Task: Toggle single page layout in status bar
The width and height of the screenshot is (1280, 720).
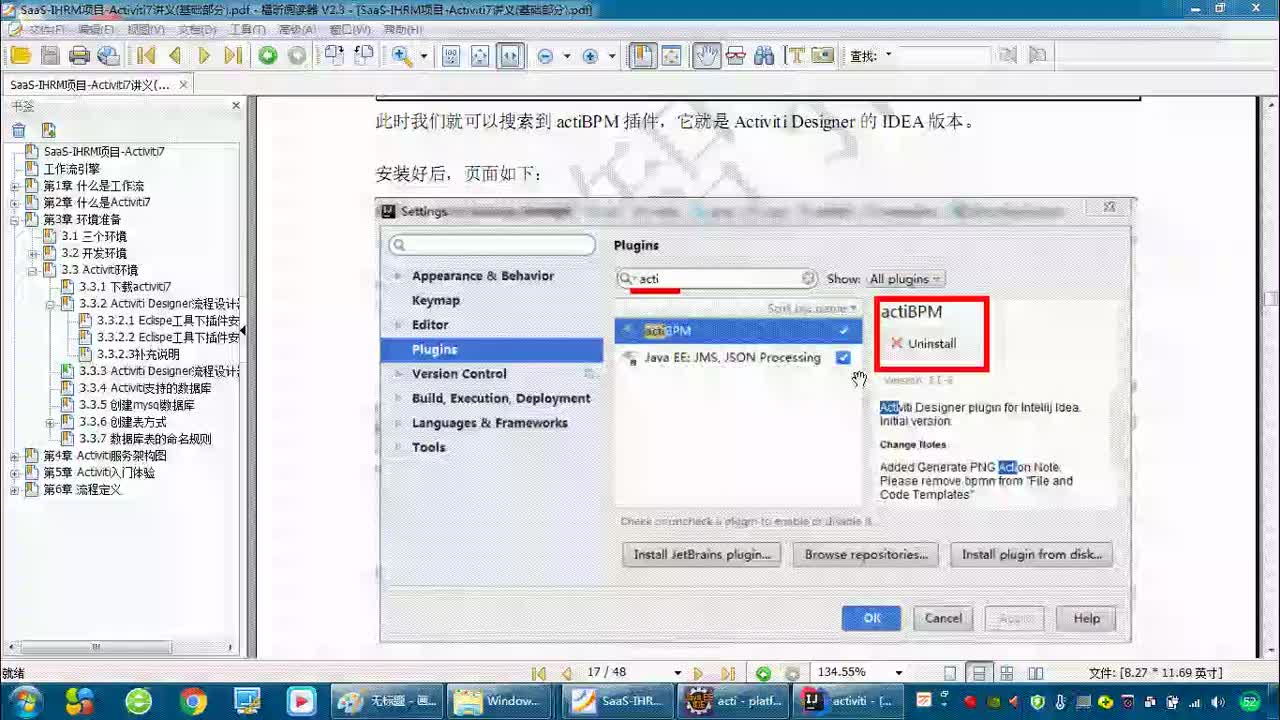Action: (950, 673)
